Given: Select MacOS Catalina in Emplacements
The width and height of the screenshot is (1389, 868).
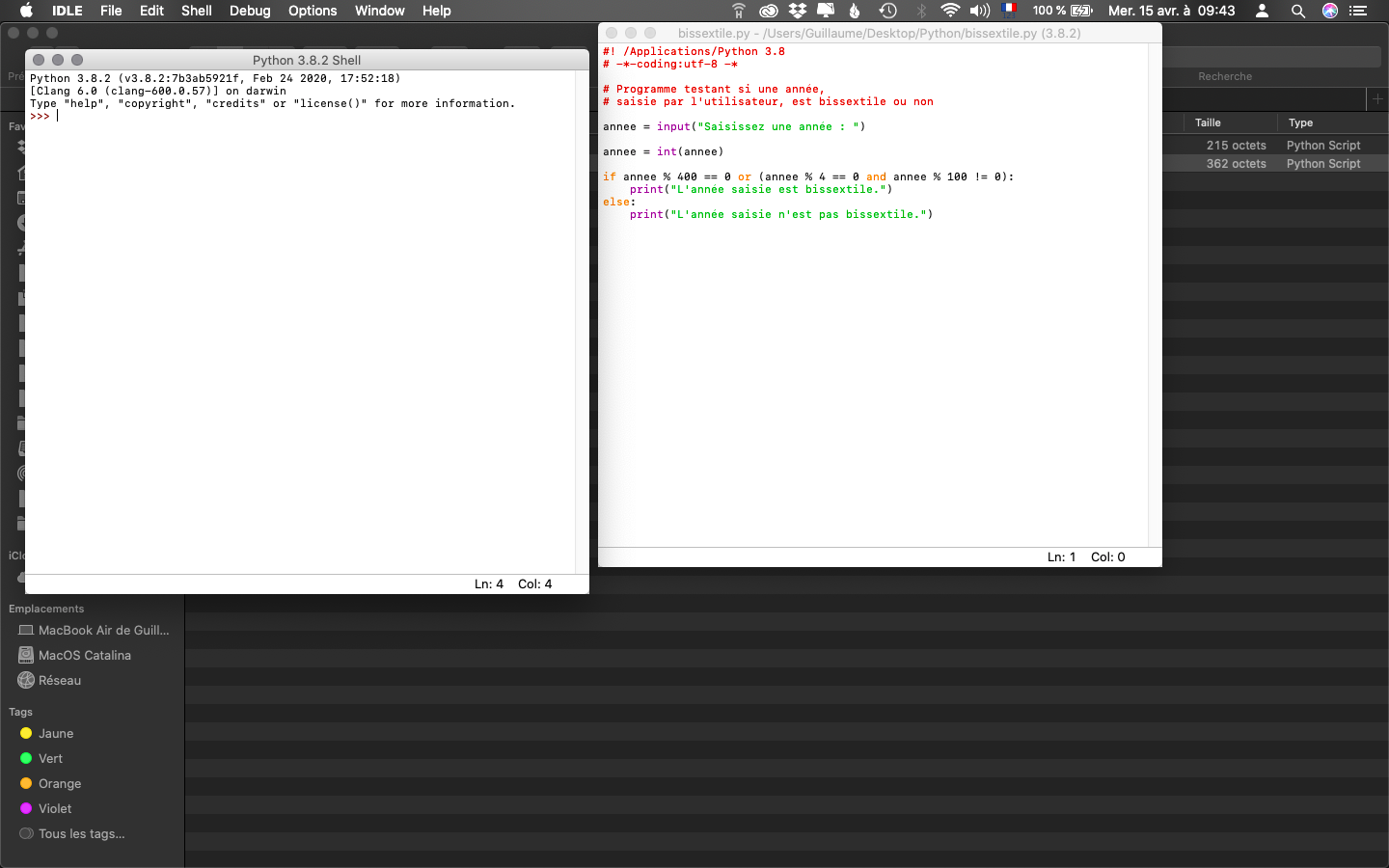Looking at the screenshot, I should coord(84,655).
